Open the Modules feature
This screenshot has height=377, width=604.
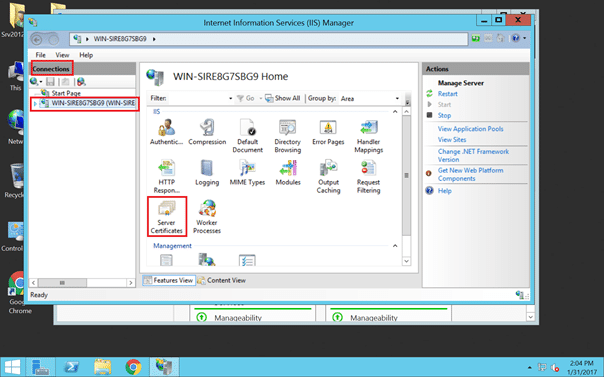pyautogui.click(x=288, y=173)
